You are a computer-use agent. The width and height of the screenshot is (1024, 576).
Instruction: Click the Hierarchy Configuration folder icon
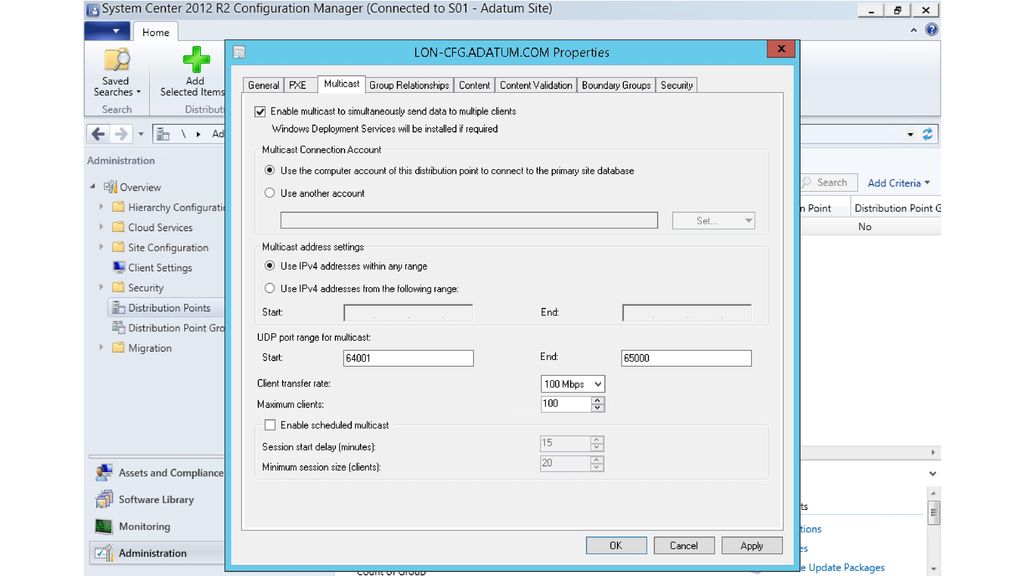pos(118,207)
